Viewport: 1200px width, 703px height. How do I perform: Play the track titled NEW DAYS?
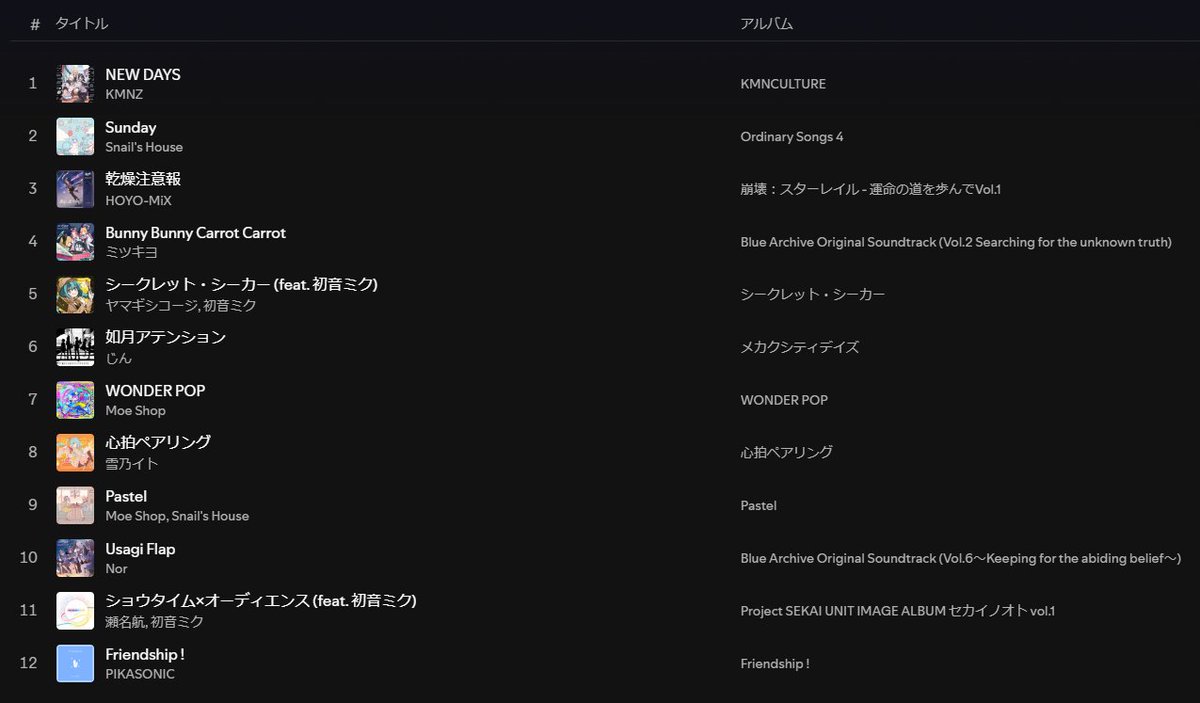click(x=143, y=75)
